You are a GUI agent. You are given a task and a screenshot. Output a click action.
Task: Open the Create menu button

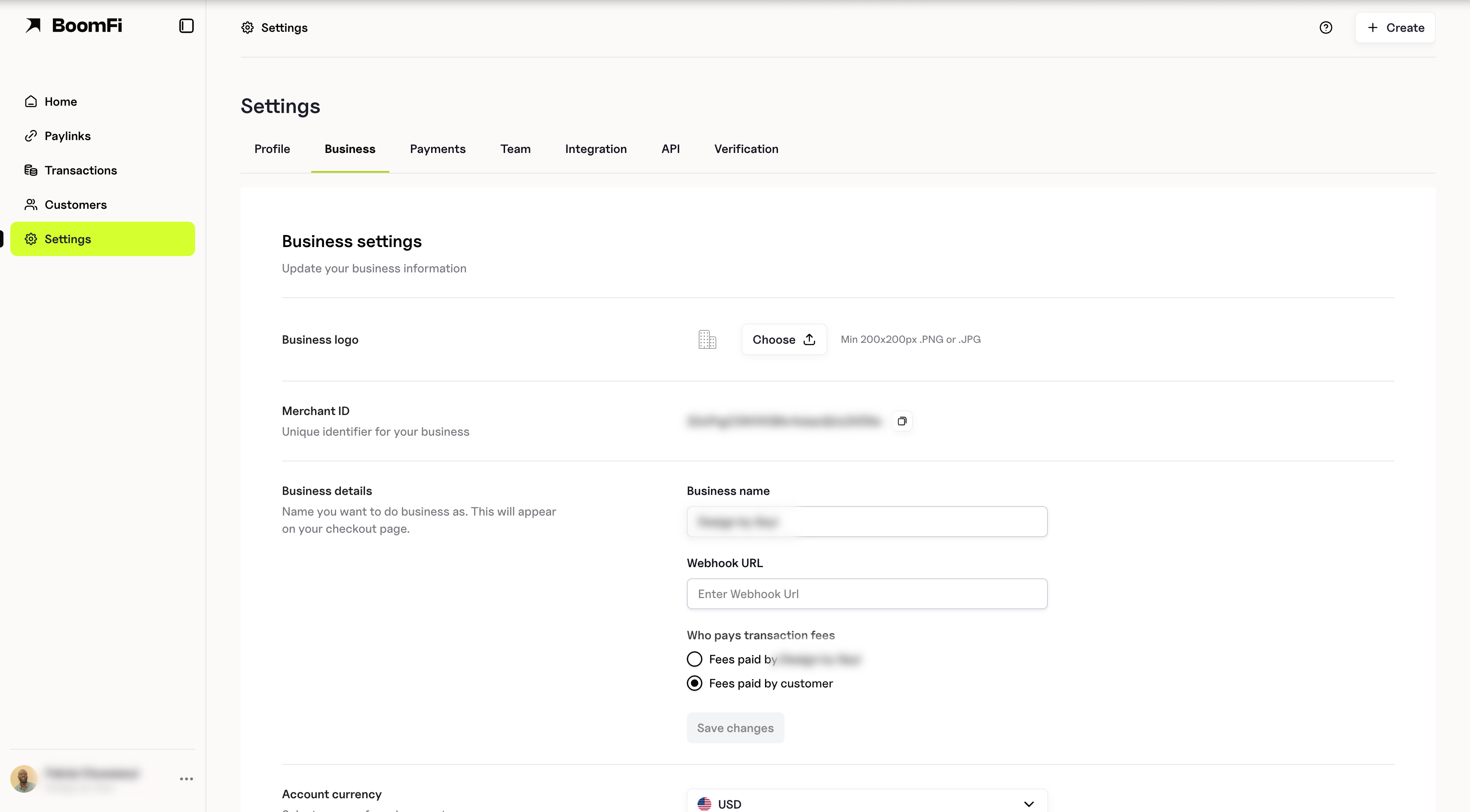1395,27
